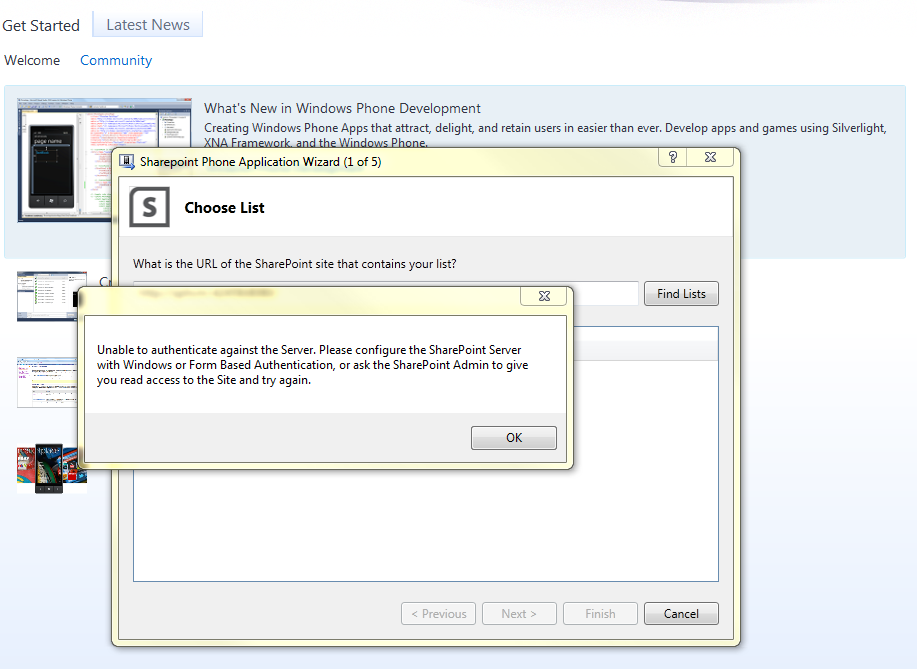Click the SharePoint "S" logo icon
This screenshot has width=917, height=669.
(149, 207)
